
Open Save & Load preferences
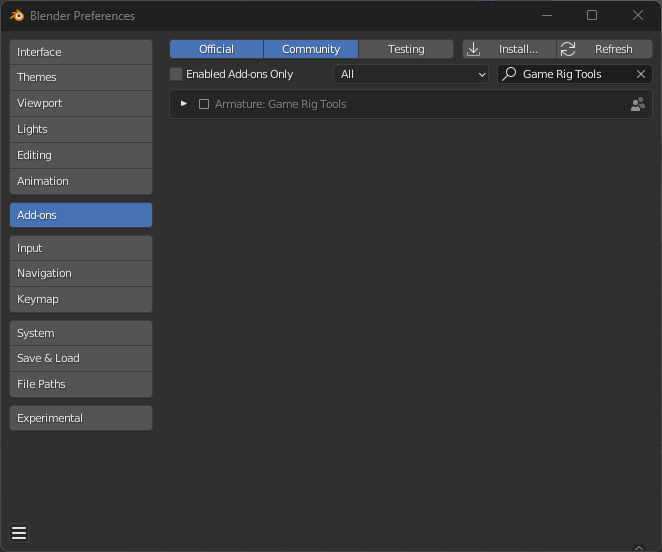click(x=81, y=358)
